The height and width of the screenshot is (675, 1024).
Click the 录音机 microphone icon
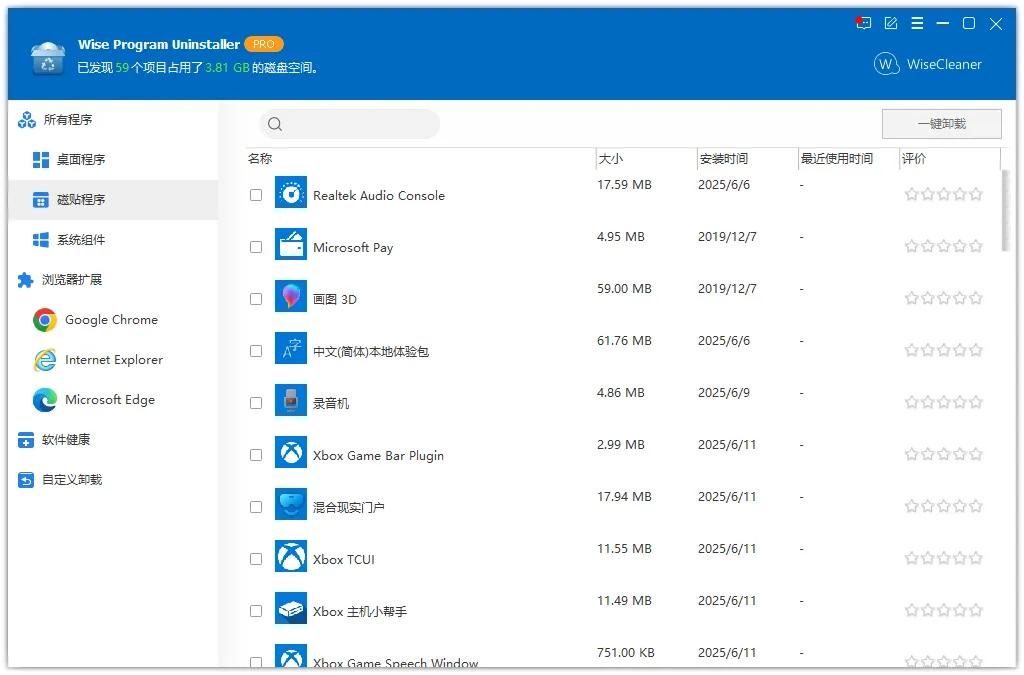[291, 400]
